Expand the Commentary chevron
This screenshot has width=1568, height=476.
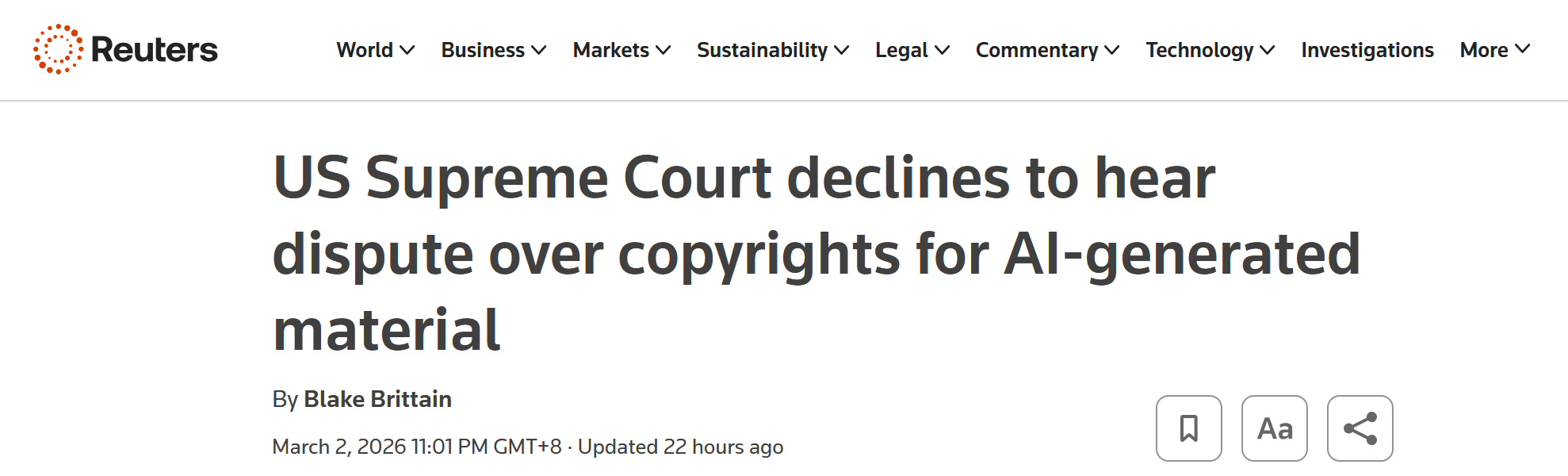pyautogui.click(x=1112, y=50)
